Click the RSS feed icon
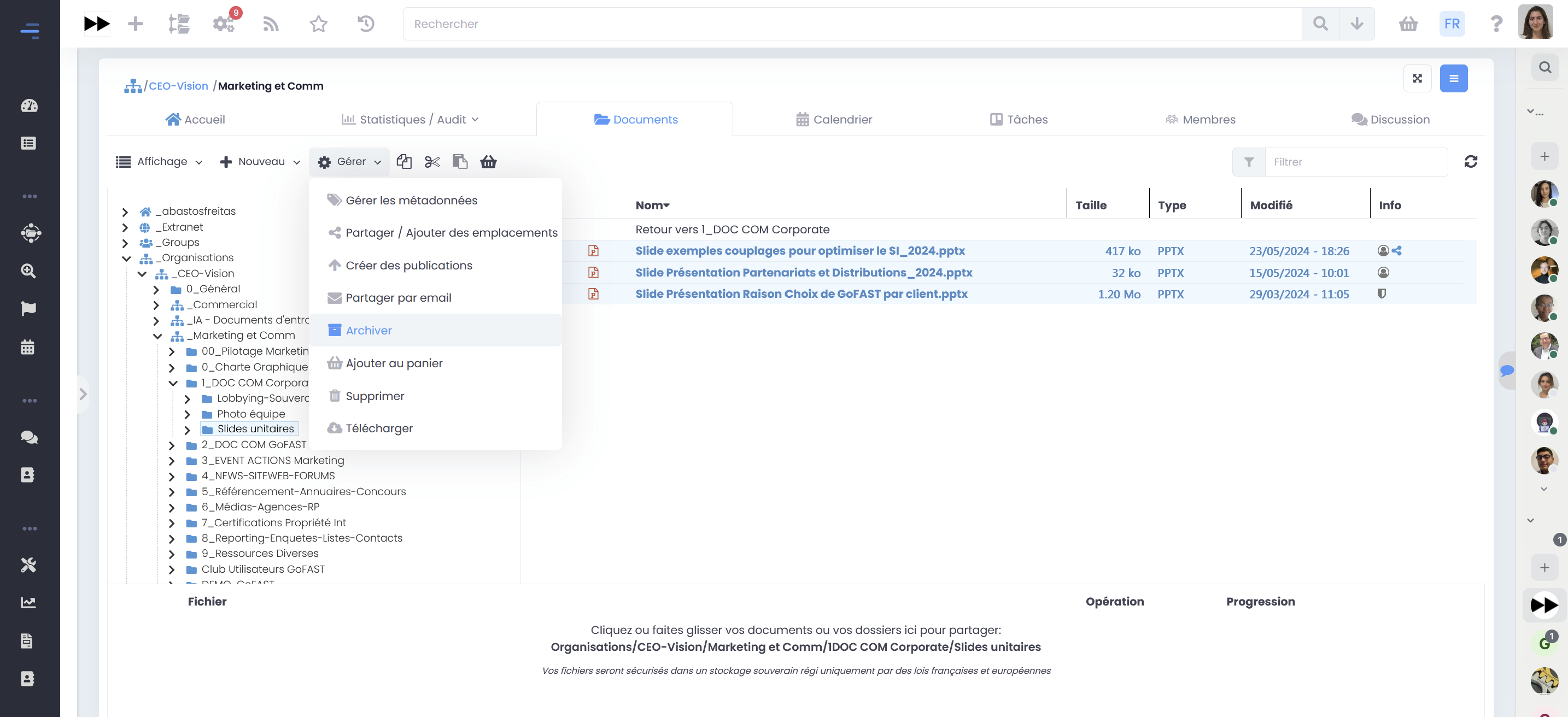Image resolution: width=1568 pixels, height=717 pixels. (x=271, y=23)
